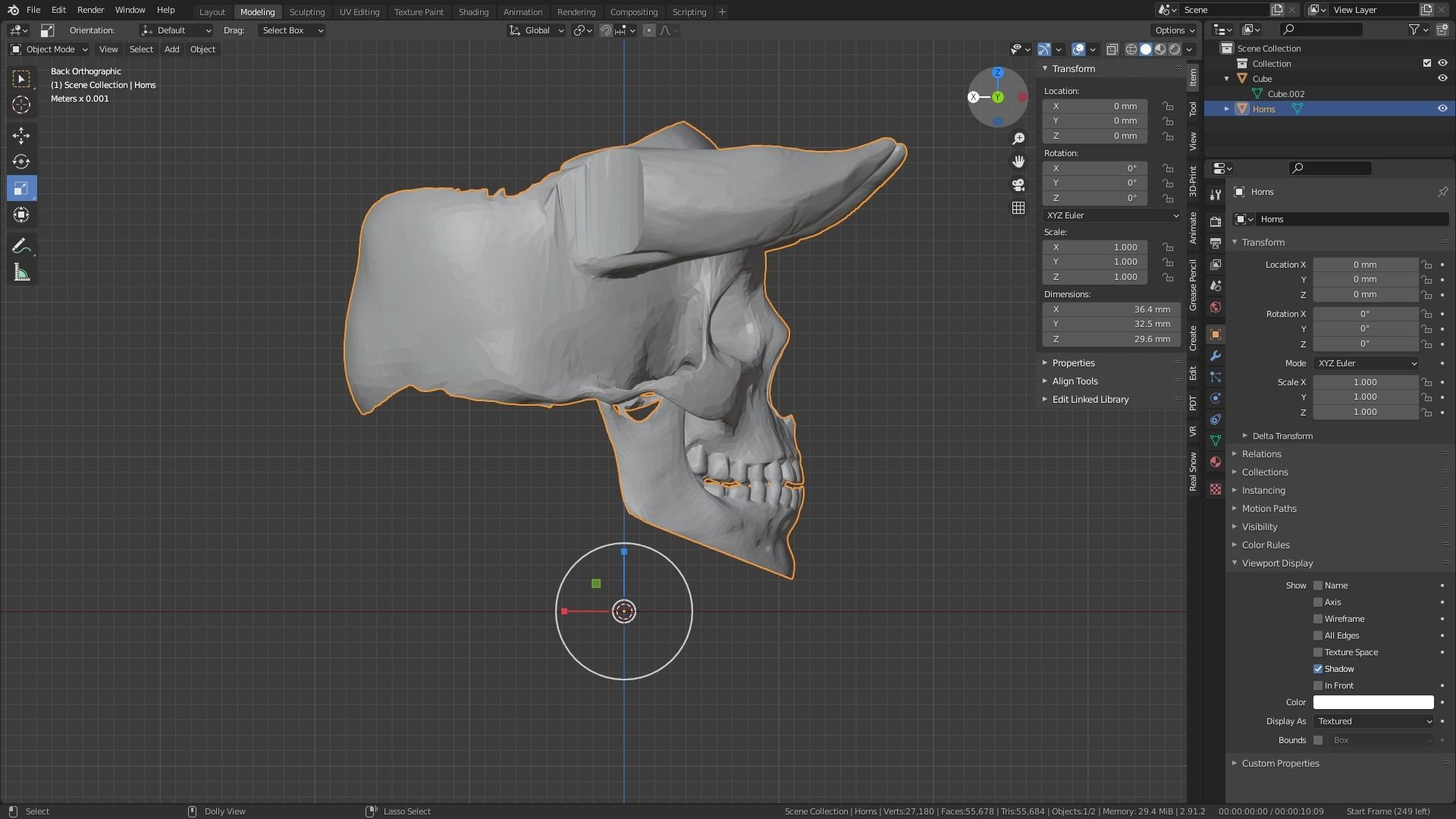1456x819 pixels.
Task: Expand Align Tools panel
Action: [1075, 381]
